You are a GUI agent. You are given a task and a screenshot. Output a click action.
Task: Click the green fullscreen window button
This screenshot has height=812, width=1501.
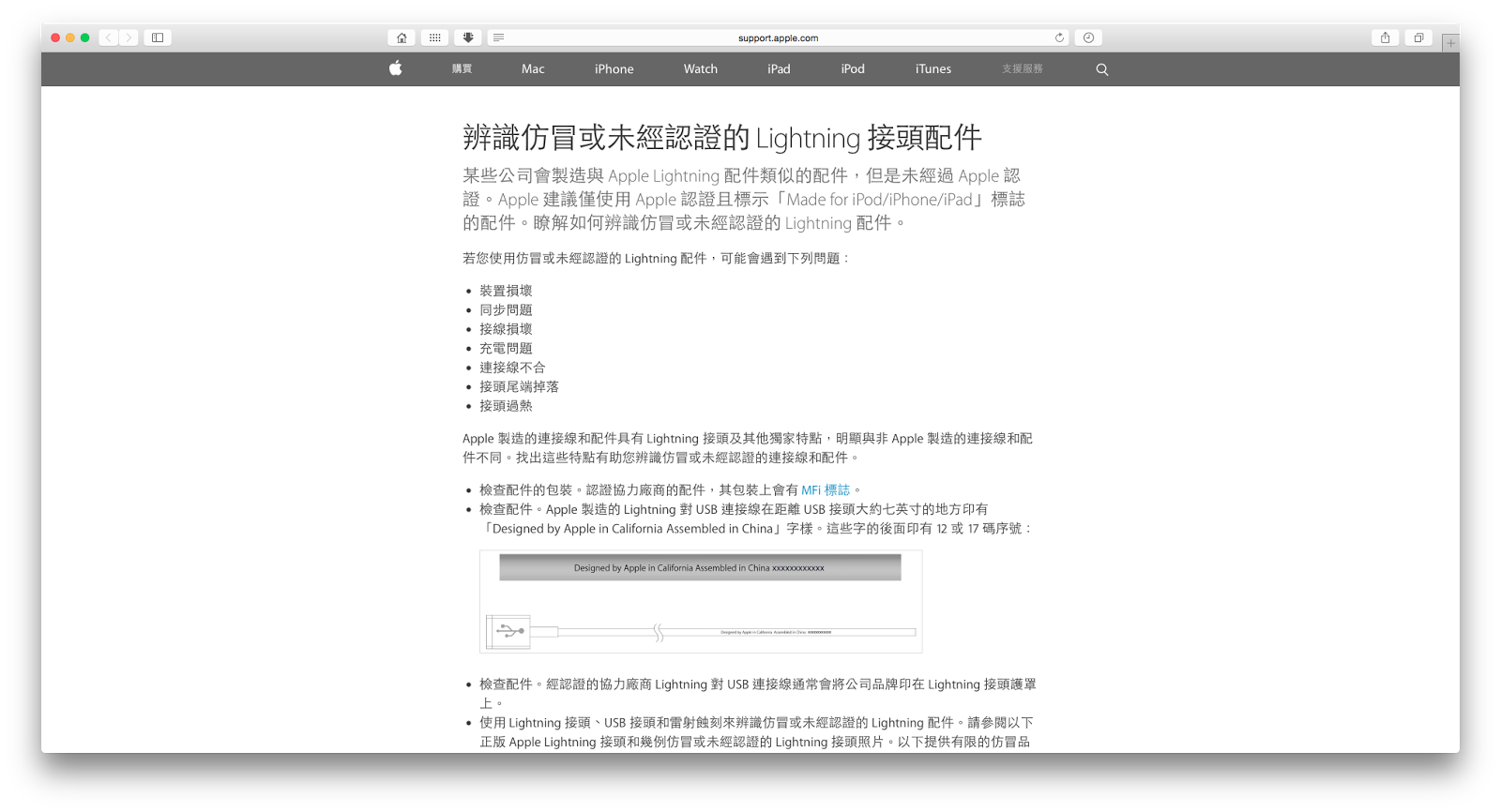point(84,38)
